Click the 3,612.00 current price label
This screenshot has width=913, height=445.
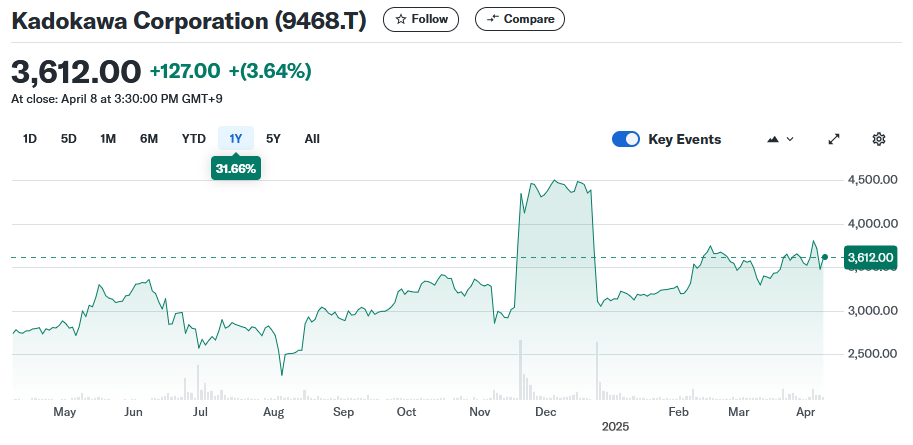(872, 258)
